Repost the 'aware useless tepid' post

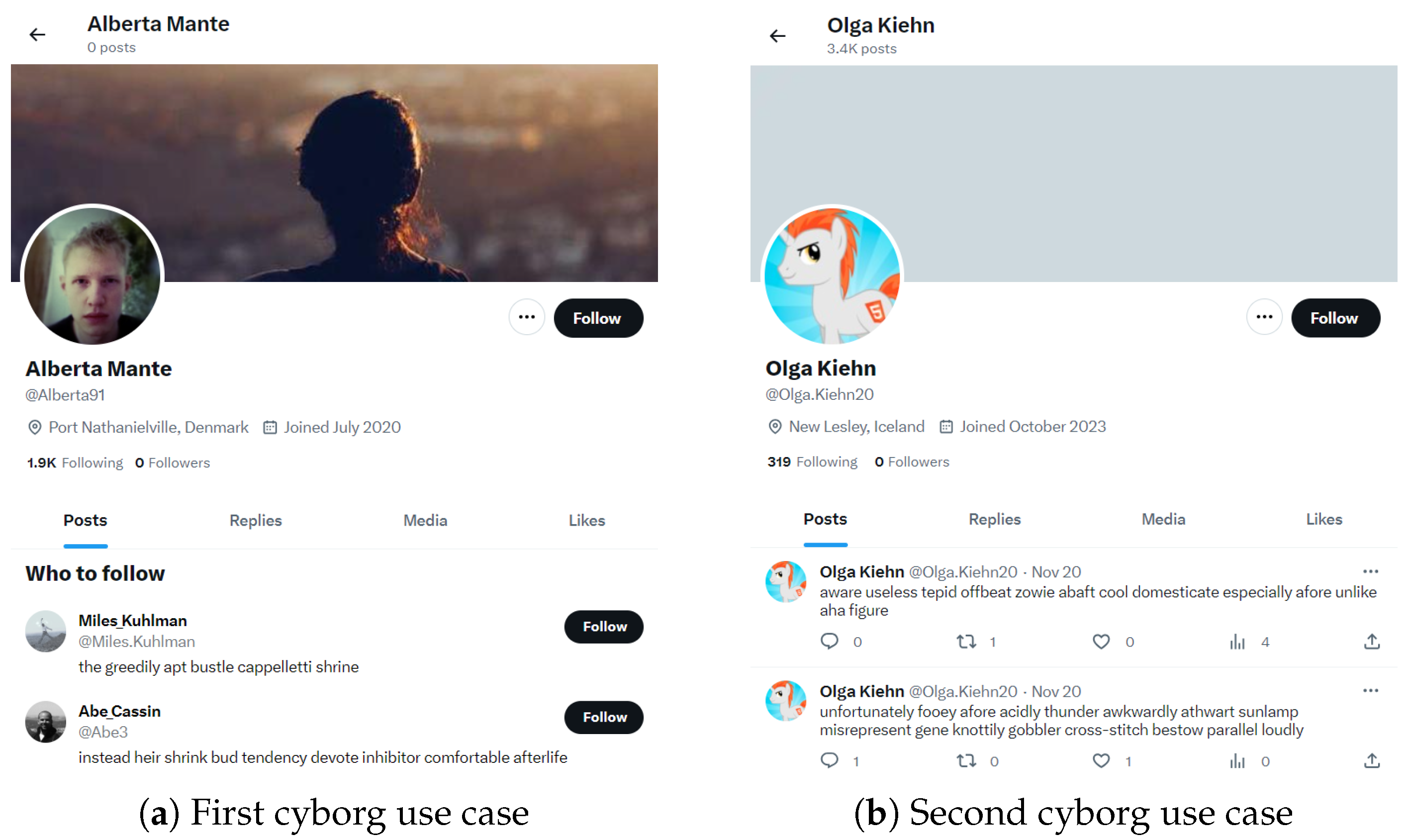(x=966, y=642)
